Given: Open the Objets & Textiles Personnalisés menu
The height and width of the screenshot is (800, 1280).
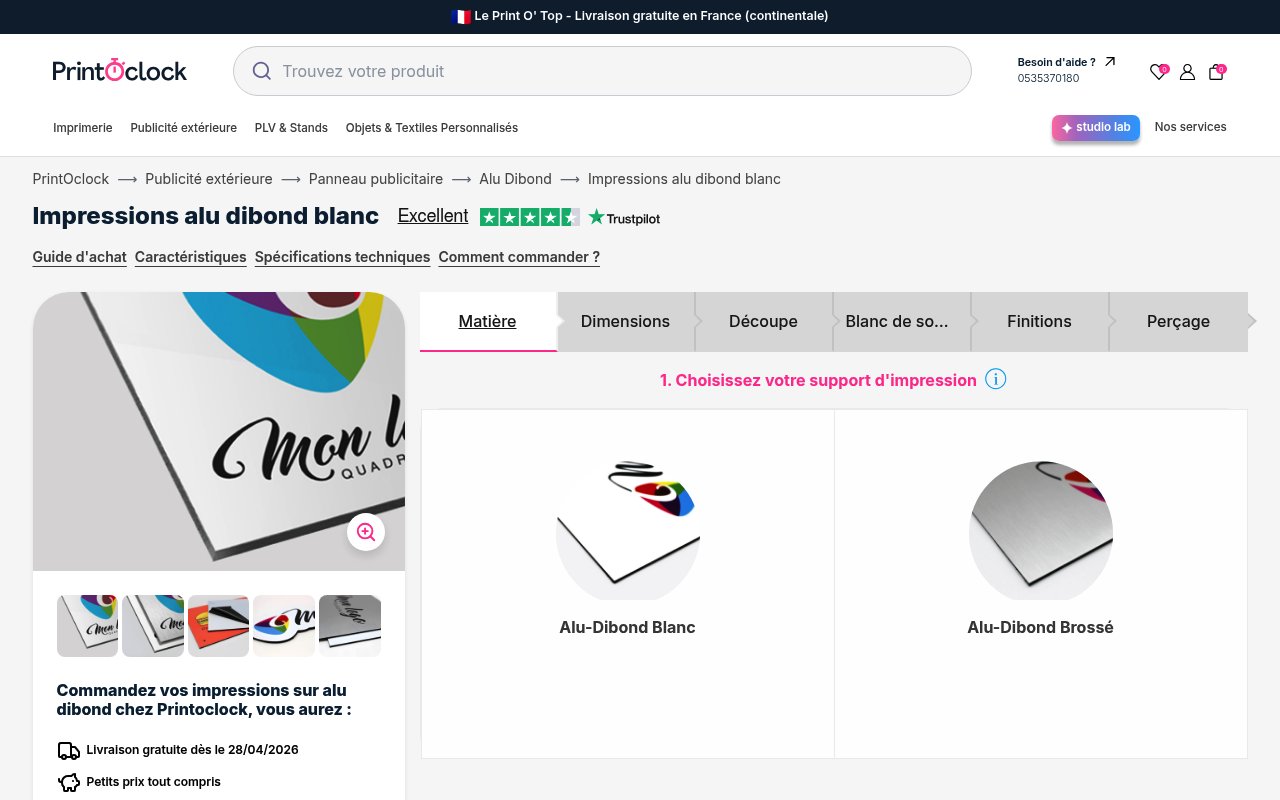Looking at the screenshot, I should click(432, 128).
